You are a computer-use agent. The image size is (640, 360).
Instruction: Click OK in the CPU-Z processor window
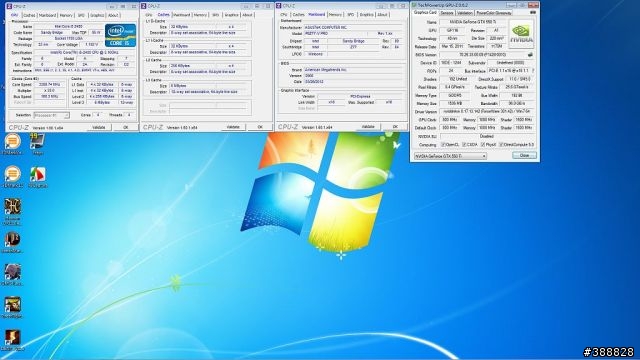click(125, 127)
